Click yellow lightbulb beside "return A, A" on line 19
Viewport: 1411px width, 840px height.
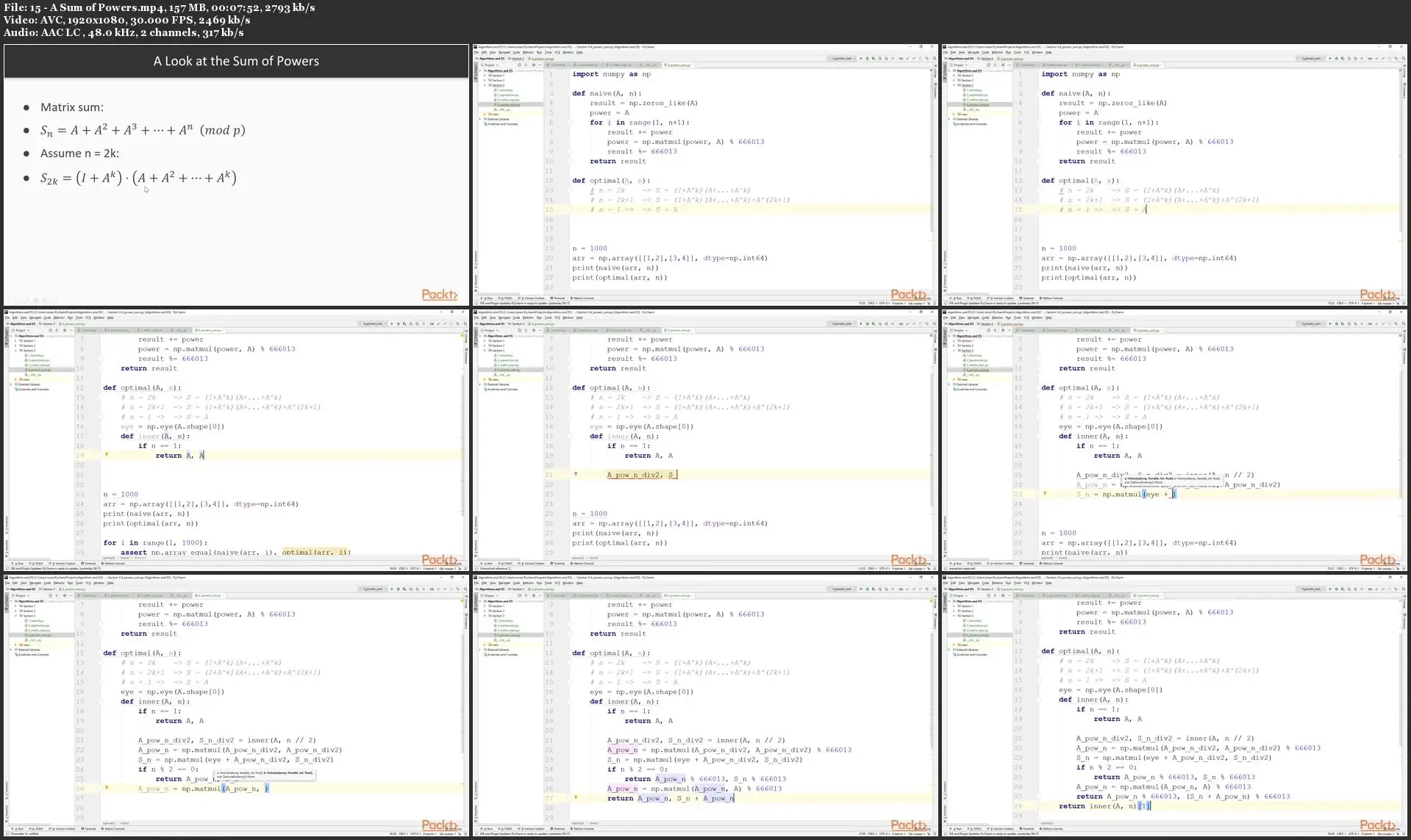pos(107,455)
